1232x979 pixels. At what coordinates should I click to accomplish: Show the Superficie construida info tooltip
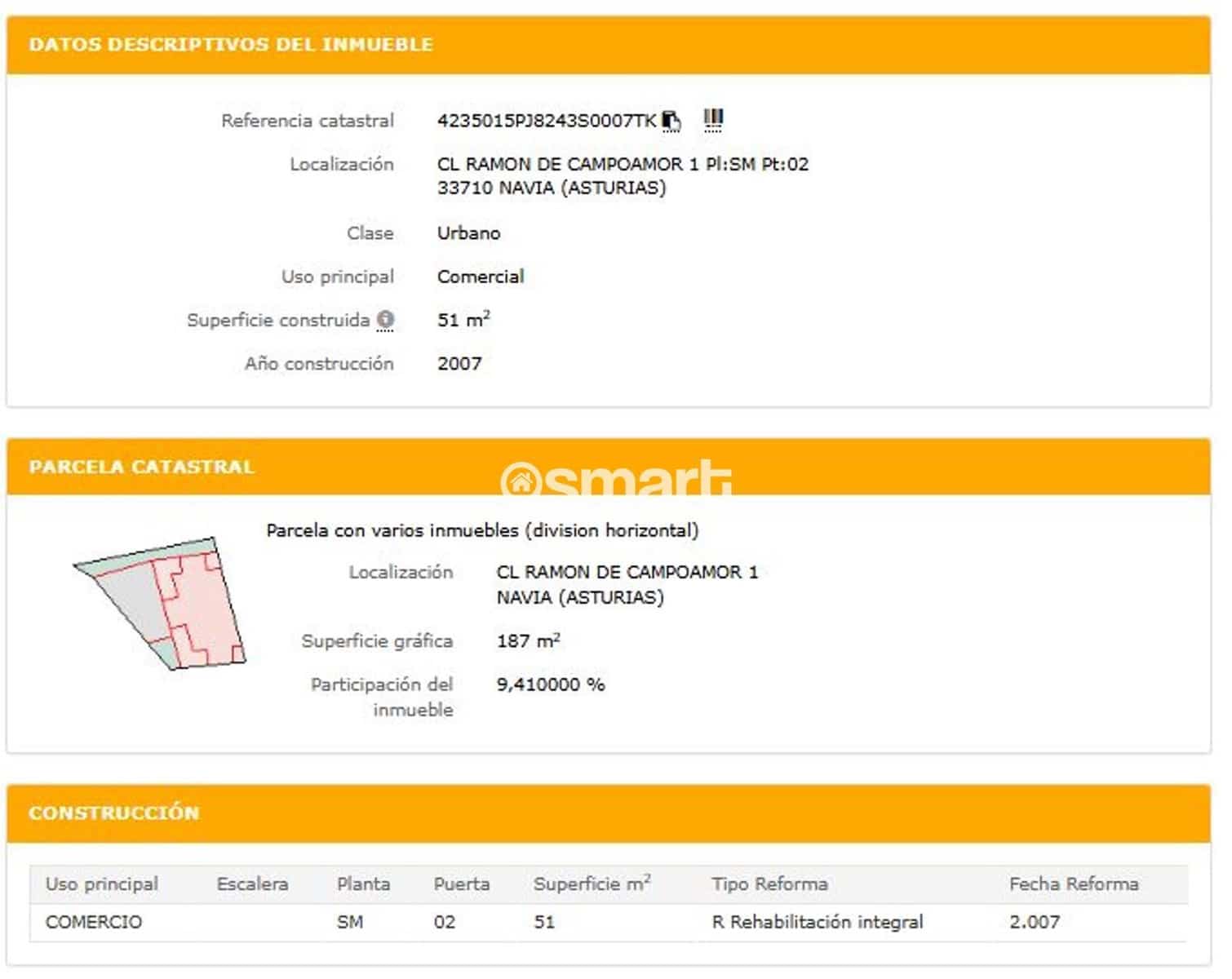(x=384, y=320)
